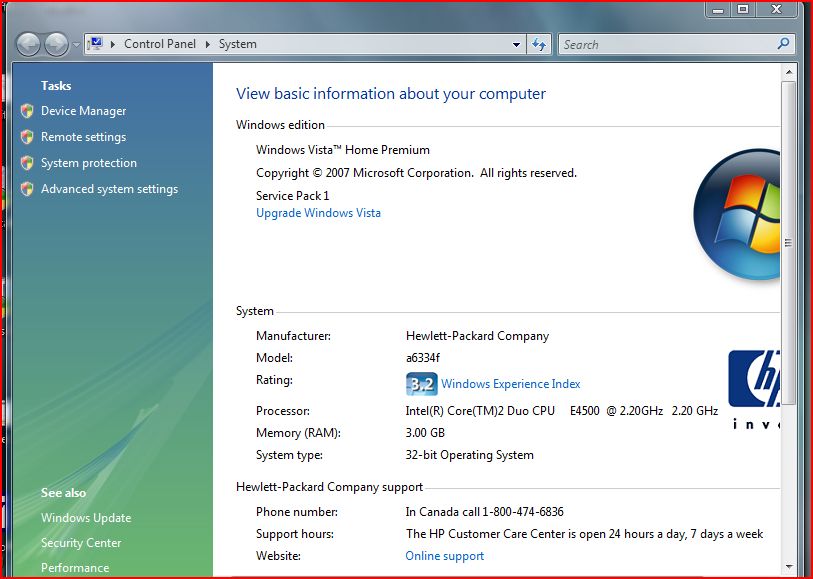The image size is (813, 579).
Task: Open the Windows Experience Index link
Action: point(511,384)
